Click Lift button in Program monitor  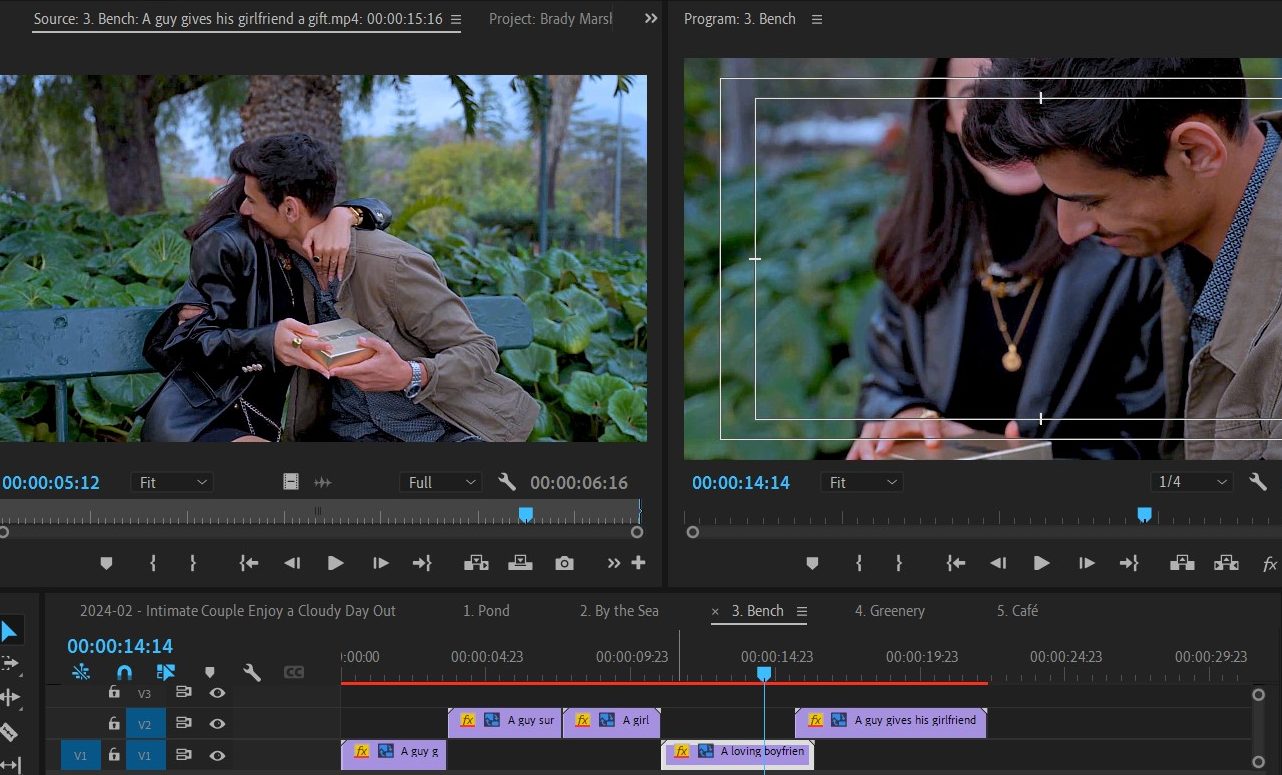tap(1182, 563)
